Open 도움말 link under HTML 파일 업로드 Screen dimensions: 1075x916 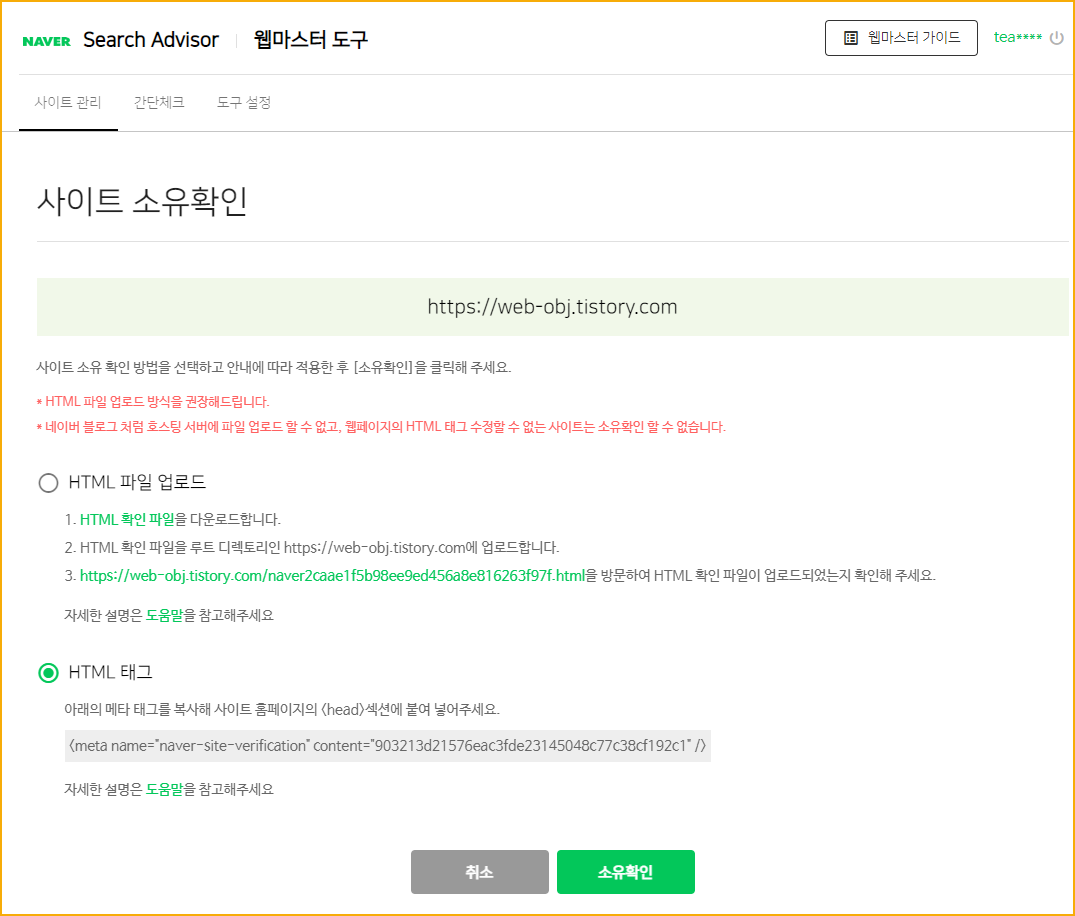pos(165,615)
